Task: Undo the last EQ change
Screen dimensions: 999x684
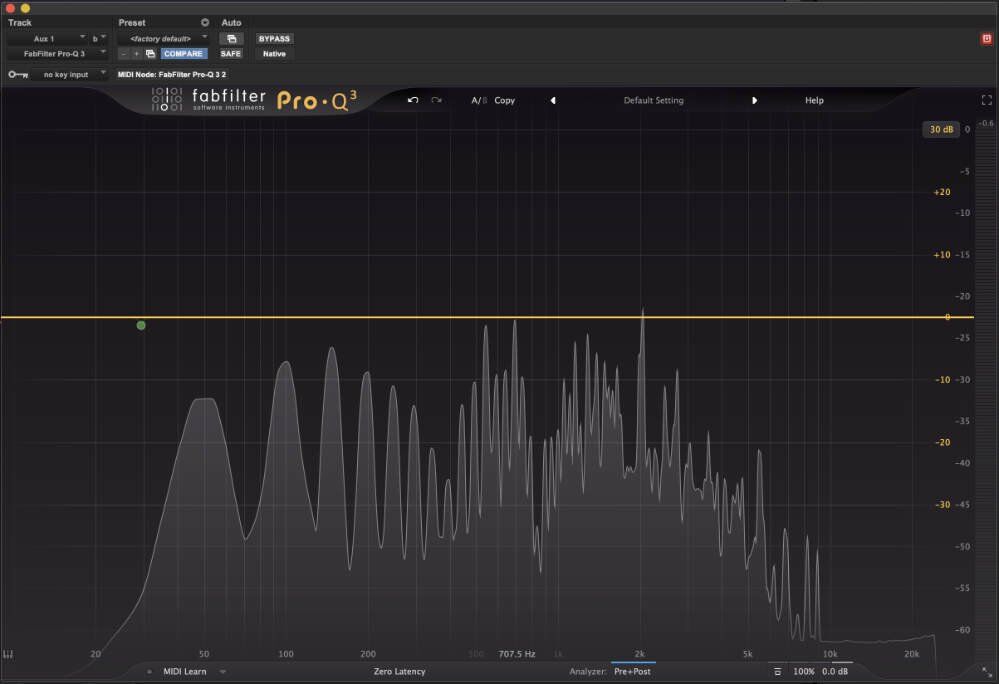Action: coord(413,100)
